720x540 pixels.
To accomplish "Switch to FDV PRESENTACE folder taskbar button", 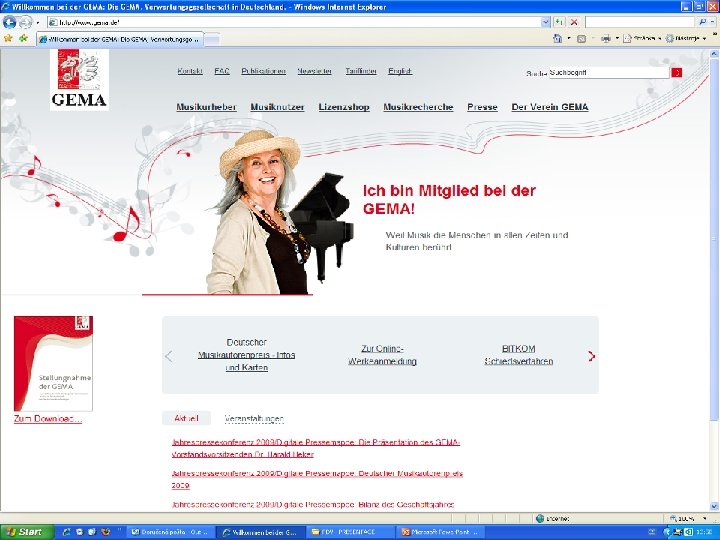I will coord(350,532).
